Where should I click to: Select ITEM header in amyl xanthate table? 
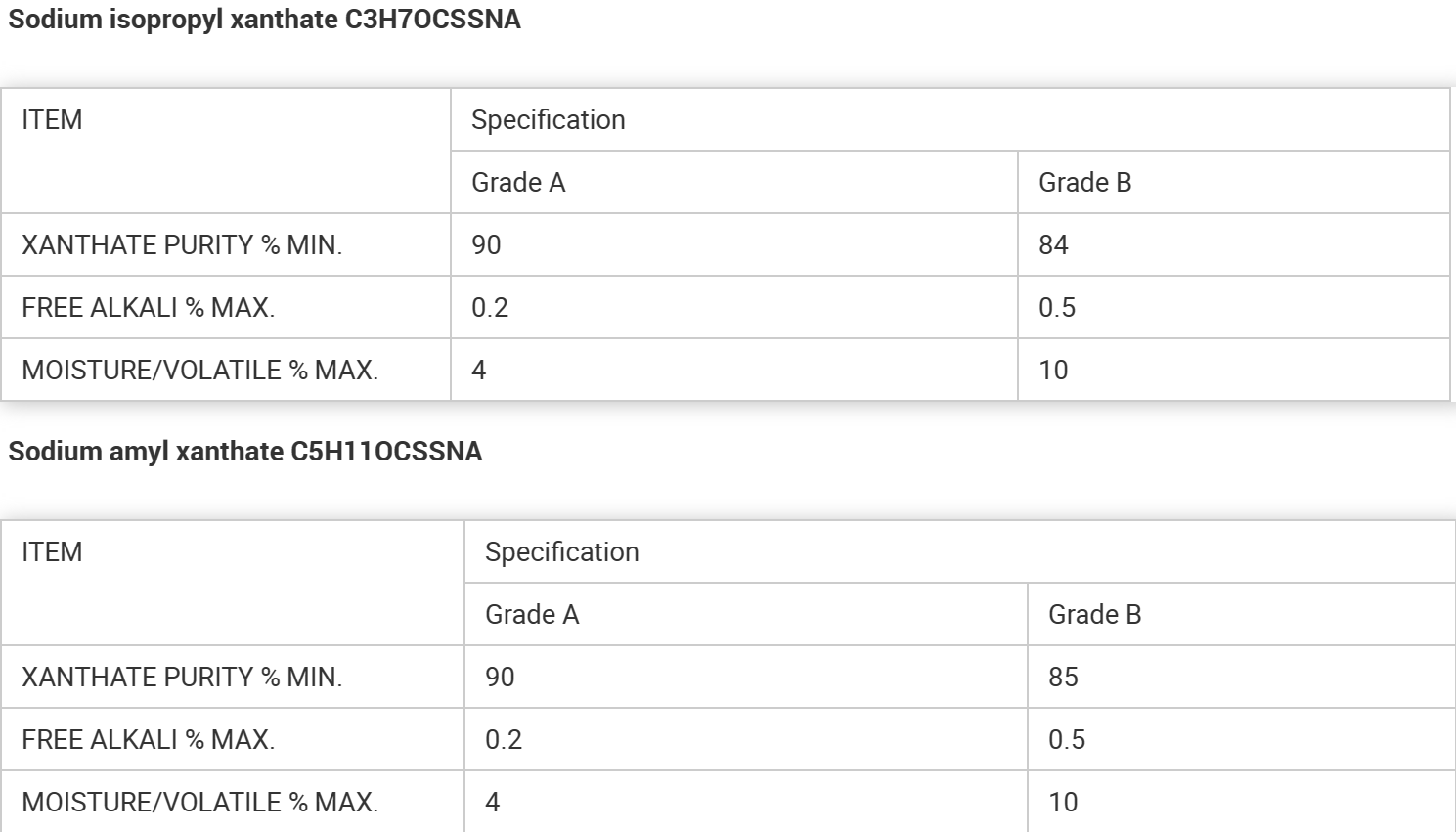[52, 552]
